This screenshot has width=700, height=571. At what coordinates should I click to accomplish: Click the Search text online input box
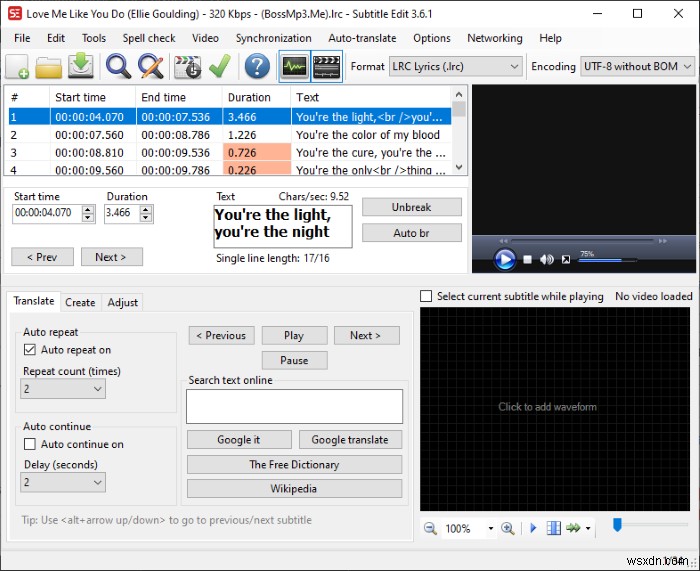click(x=294, y=406)
